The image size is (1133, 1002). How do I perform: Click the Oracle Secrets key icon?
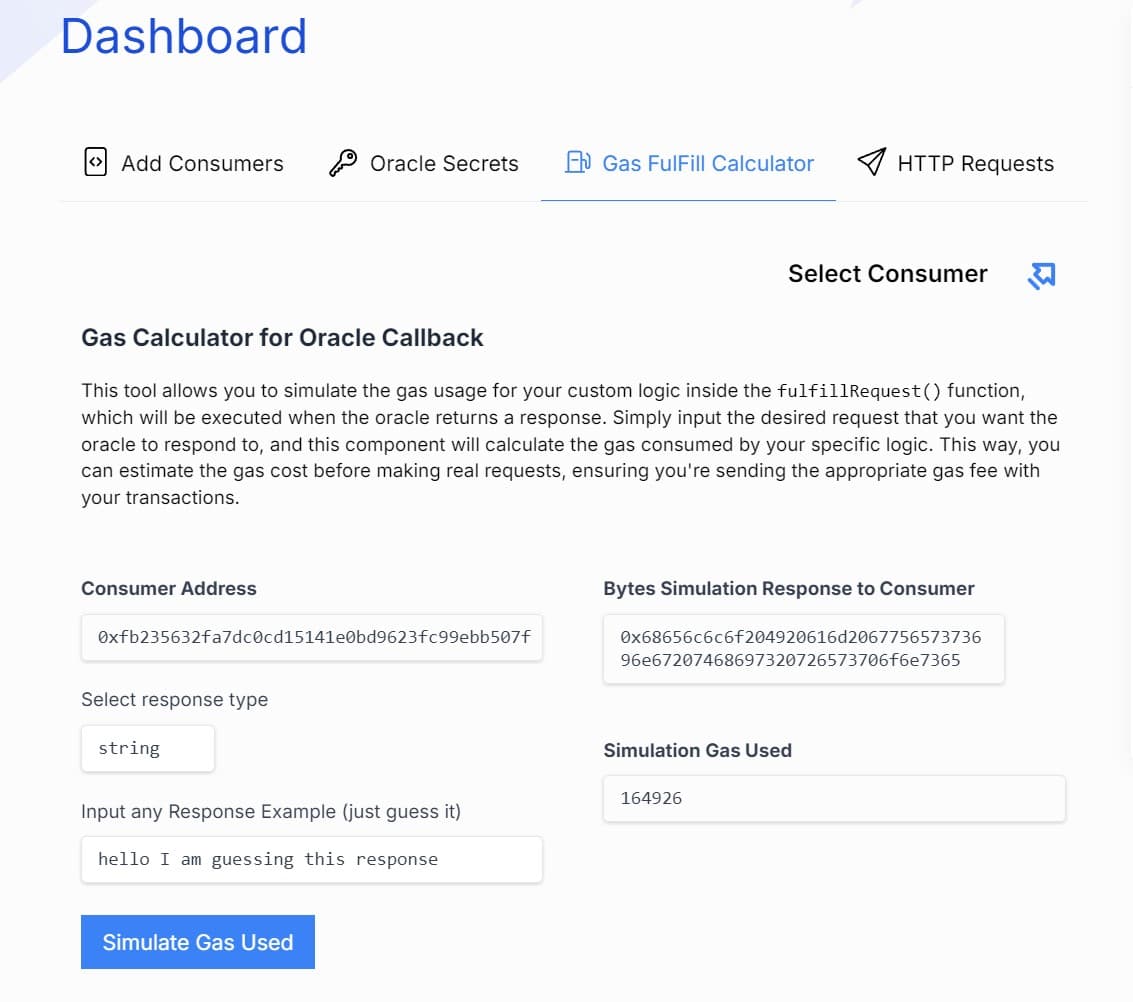343,163
